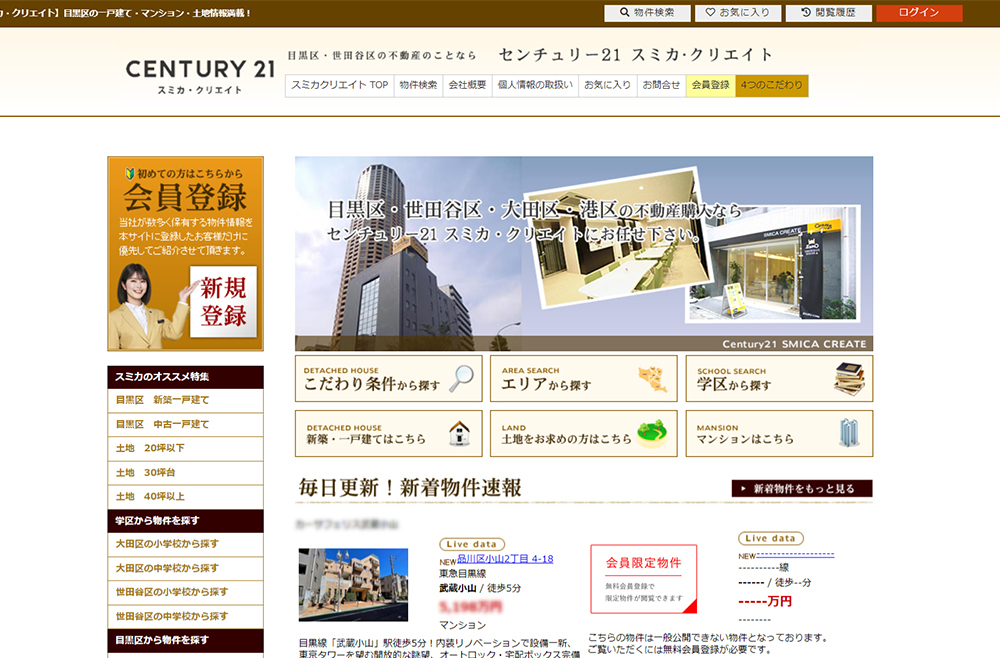
Task: Open 土地 30坪台 sidebar link
Action: click(x=186, y=473)
